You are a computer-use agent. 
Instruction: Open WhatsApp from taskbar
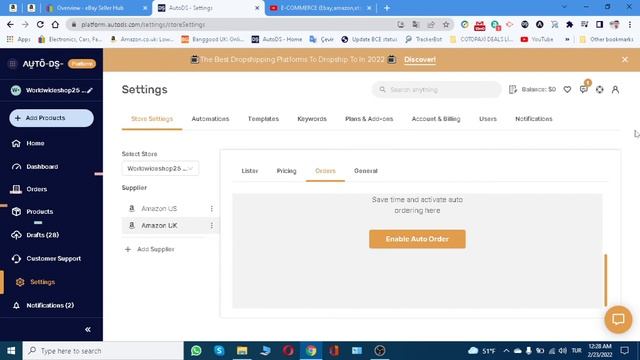coord(196,351)
